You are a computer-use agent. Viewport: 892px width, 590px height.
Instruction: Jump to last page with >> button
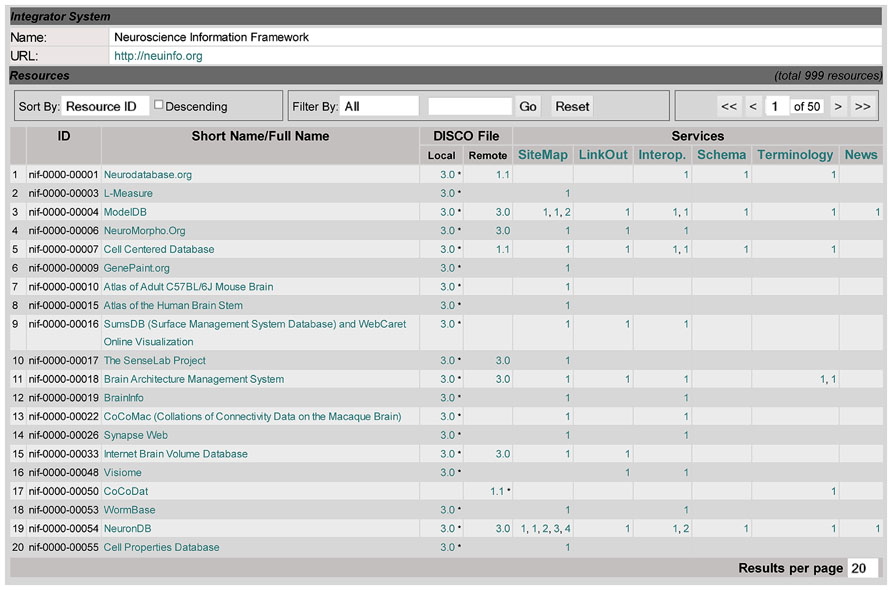tap(862, 106)
